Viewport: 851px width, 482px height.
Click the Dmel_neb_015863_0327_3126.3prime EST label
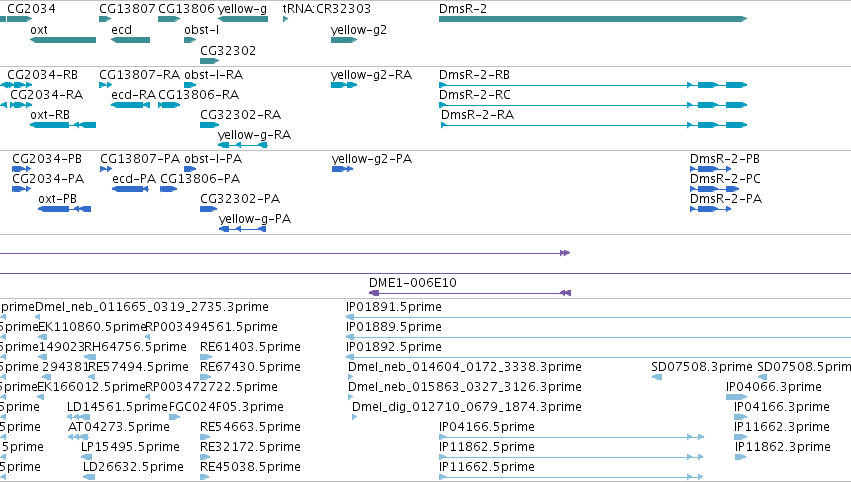click(x=465, y=388)
